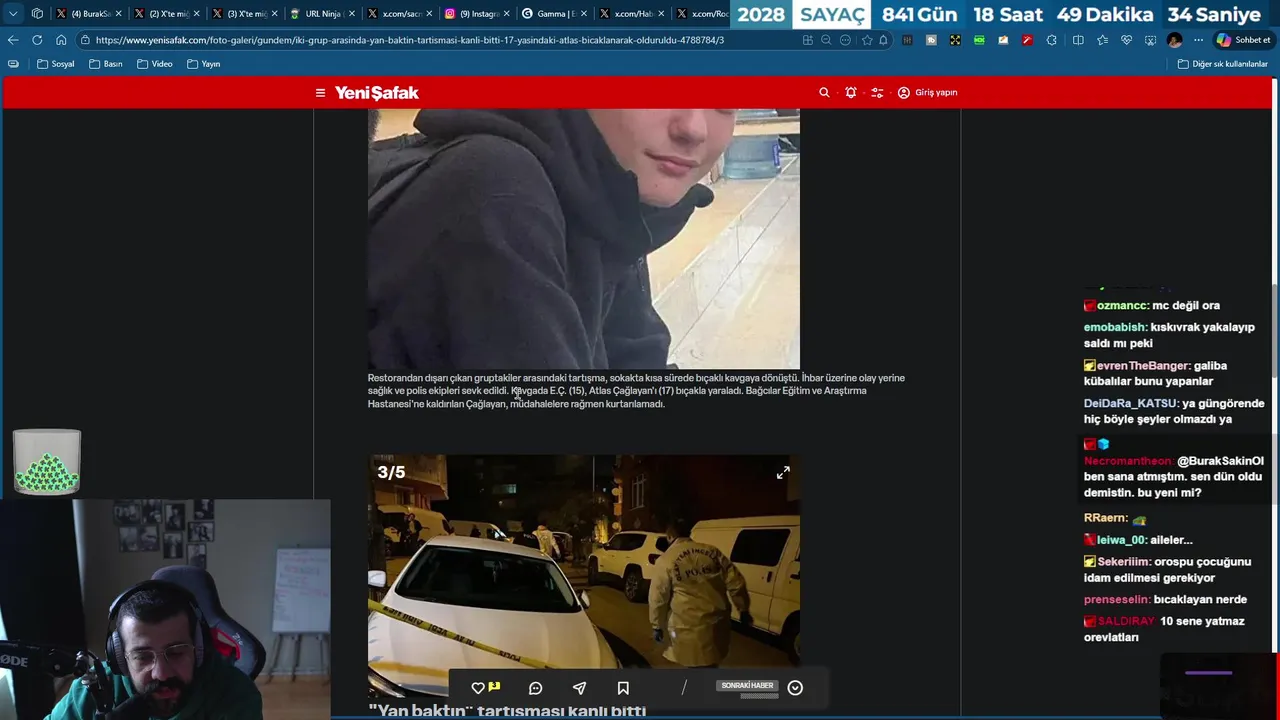Open the browser extensions puzzle icon

pos(1051,40)
